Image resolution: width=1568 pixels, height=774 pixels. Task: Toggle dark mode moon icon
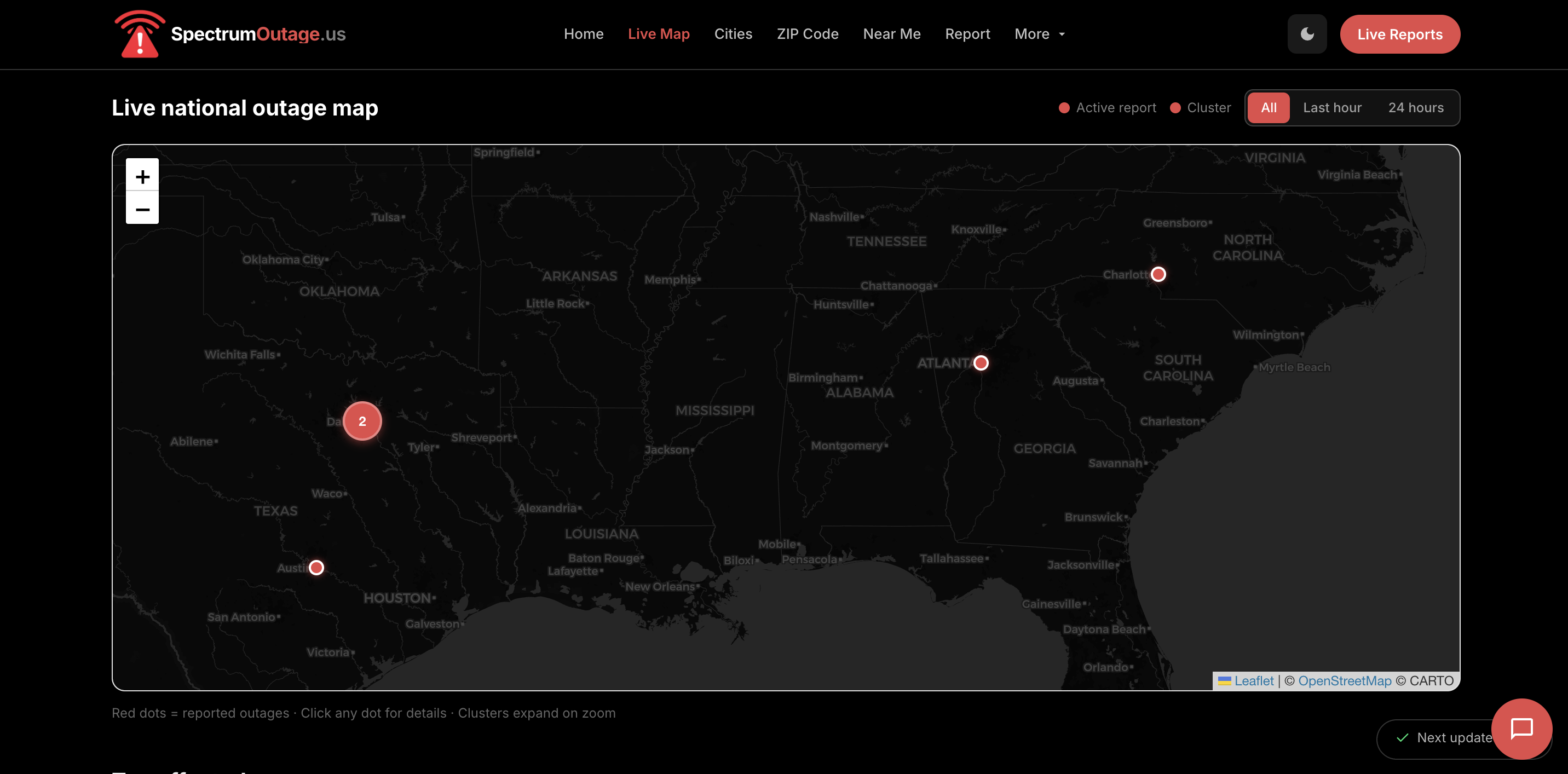1307,34
